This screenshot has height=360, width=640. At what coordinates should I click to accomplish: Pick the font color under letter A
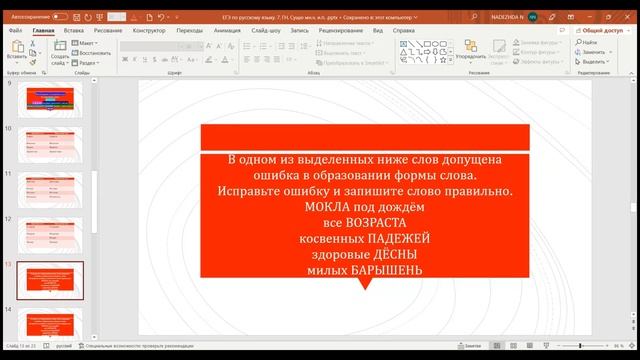[225, 60]
